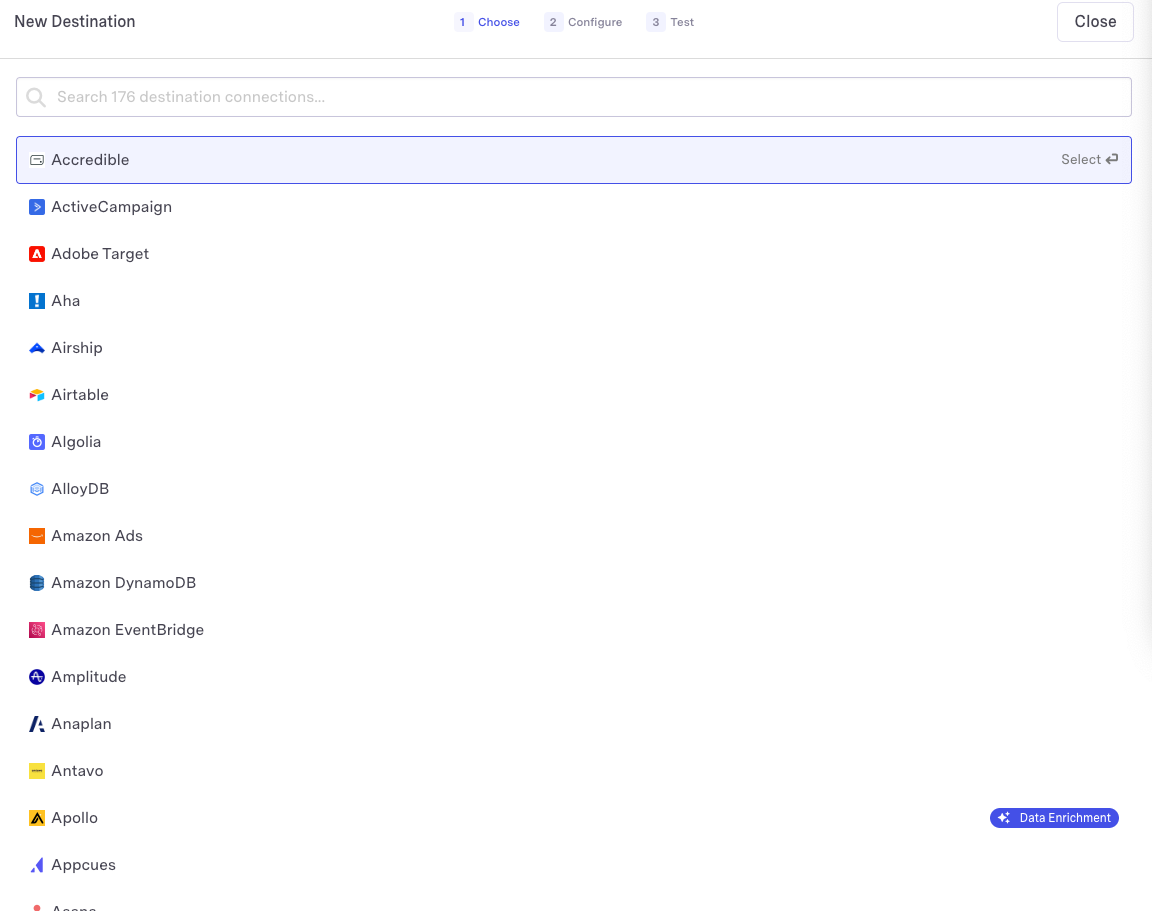Click the Amplitude logo icon
The image size is (1152, 911).
37,677
